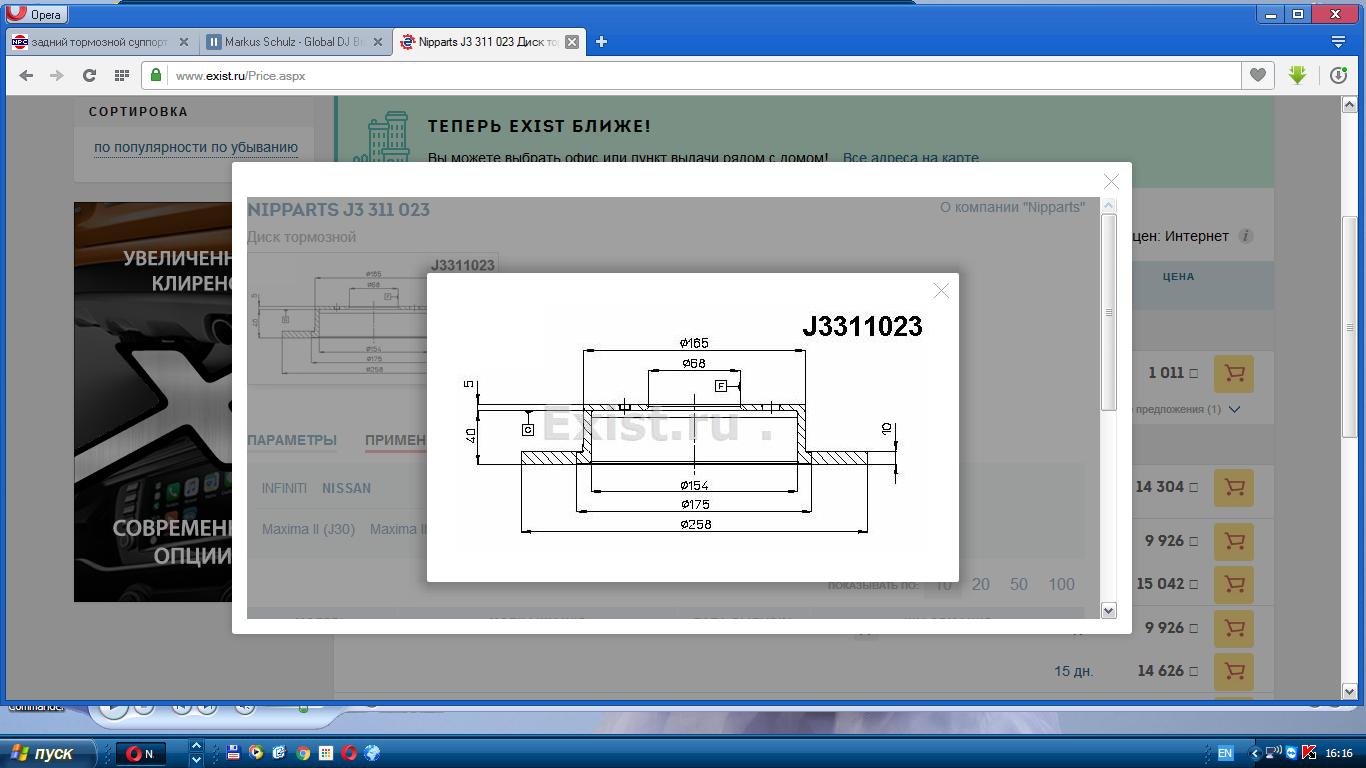Screen dimensions: 1366x768
Task: Close the Nipparts J3 311 023 tab
Action: click(x=571, y=42)
